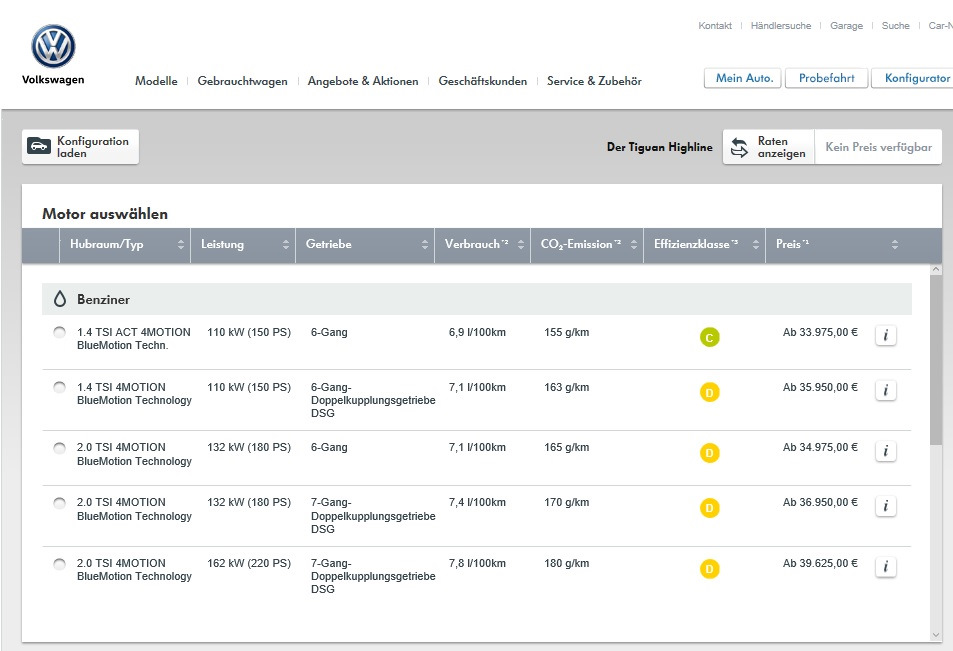The width and height of the screenshot is (953, 651).
Task: Choose the 2.0 TSI 132 kW 6-Gang engine
Action: pyautogui.click(x=59, y=448)
